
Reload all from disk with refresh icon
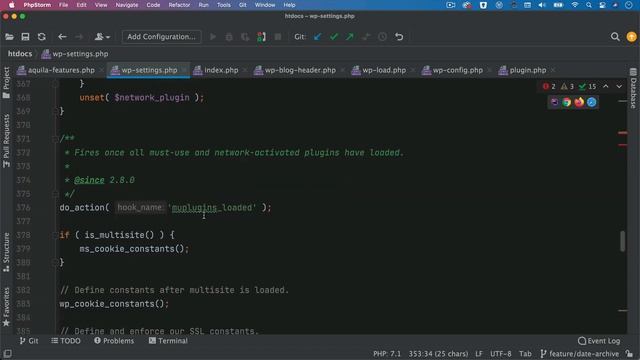pyautogui.click(x=42, y=37)
